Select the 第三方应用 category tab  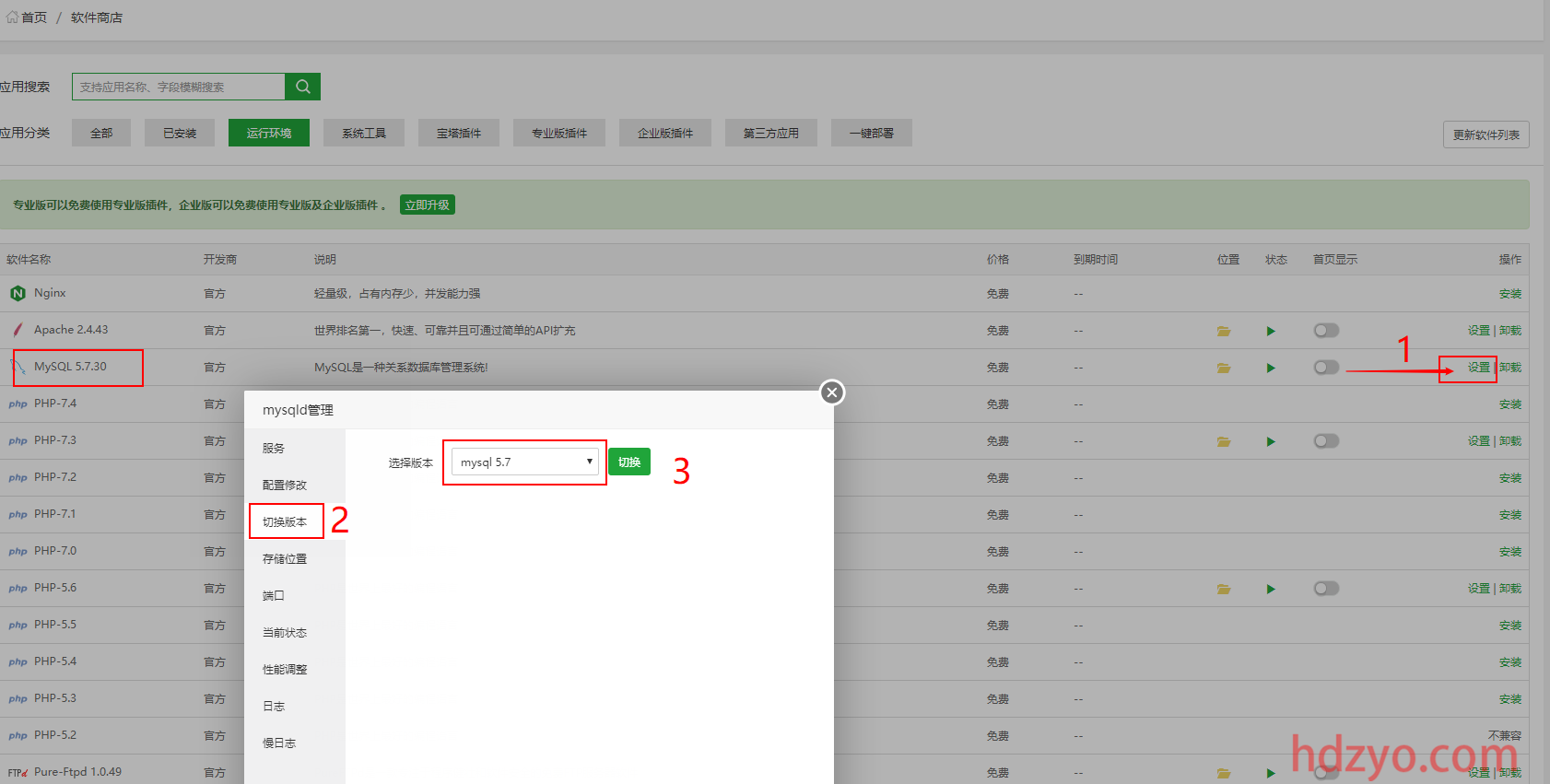771,133
